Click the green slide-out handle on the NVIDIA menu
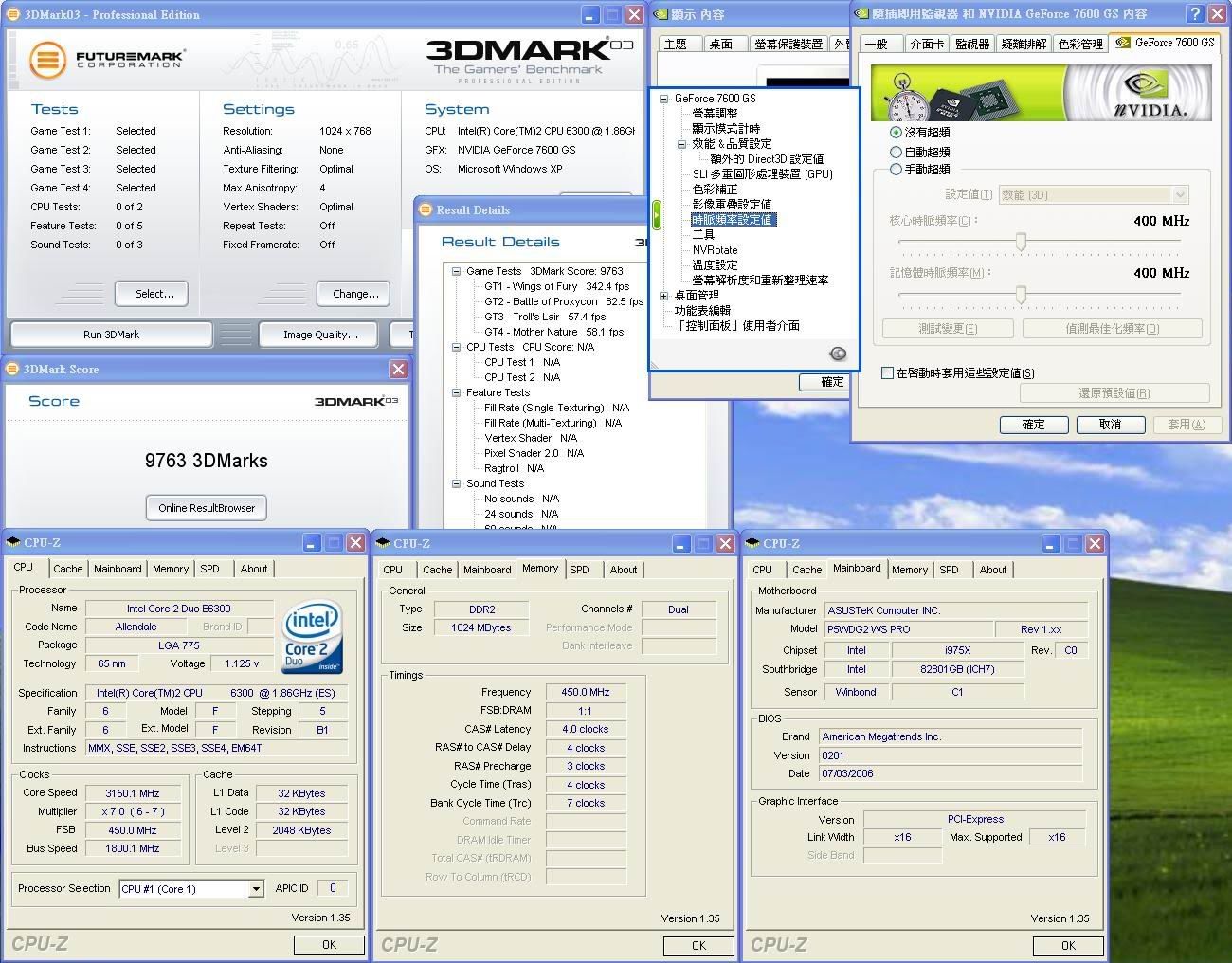1232x963 pixels. pos(656,214)
